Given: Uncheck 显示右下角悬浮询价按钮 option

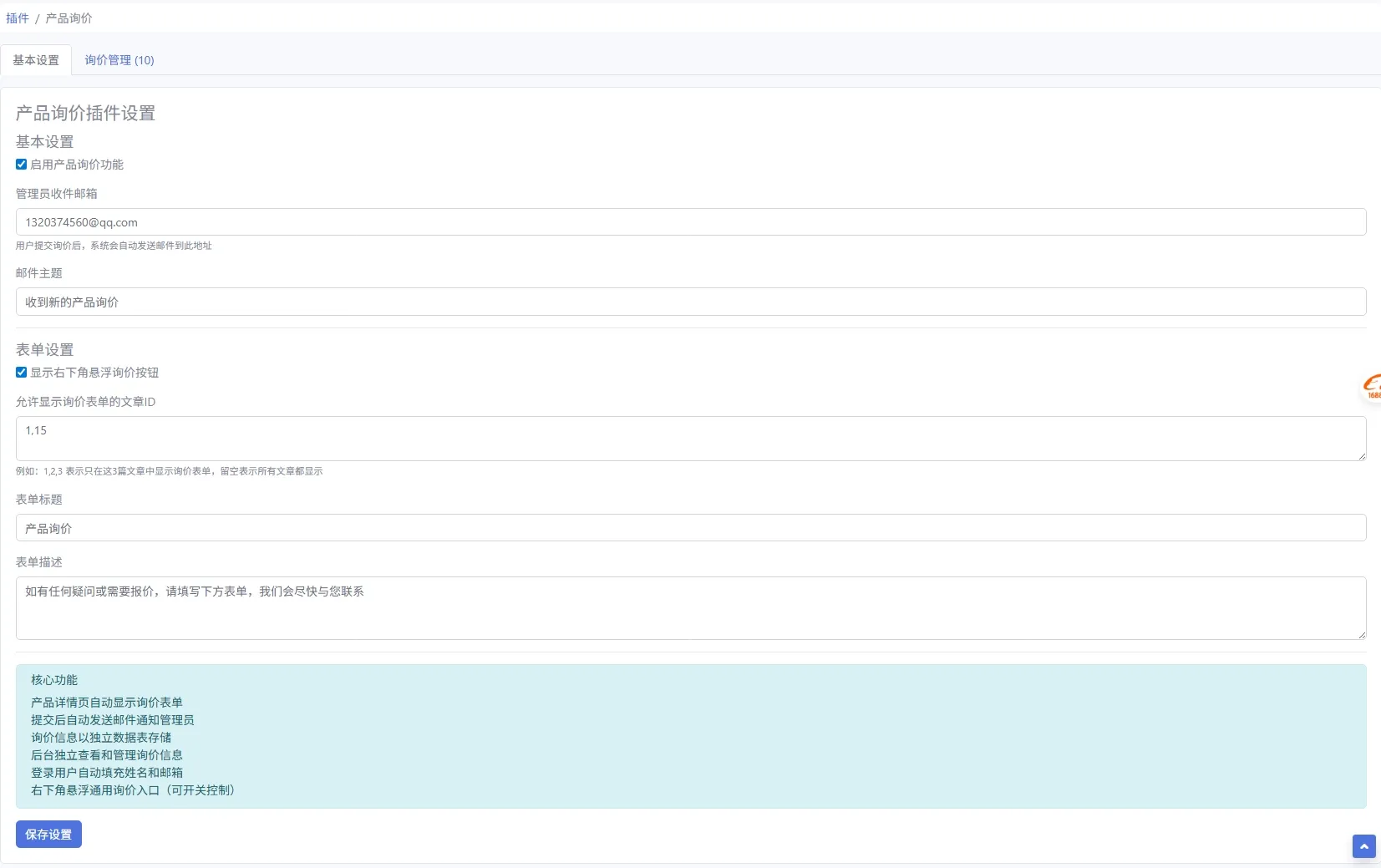Looking at the screenshot, I should 21,373.
